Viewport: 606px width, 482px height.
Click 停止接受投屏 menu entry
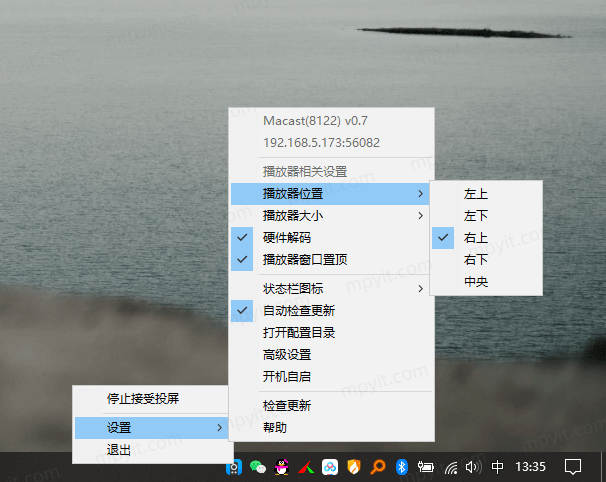tap(151, 399)
